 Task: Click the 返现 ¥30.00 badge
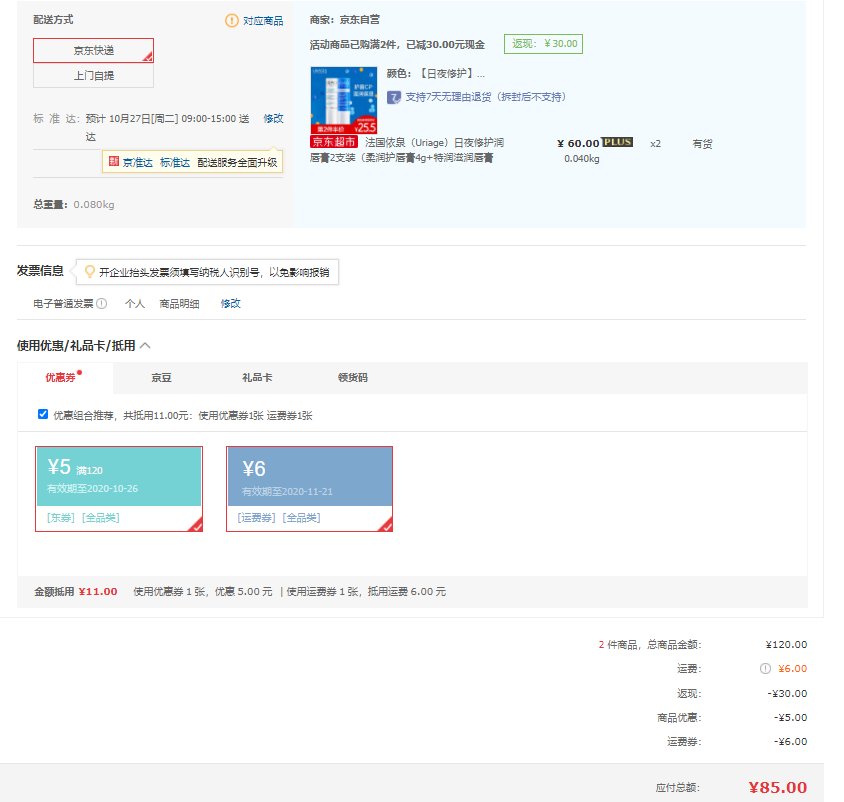(543, 44)
